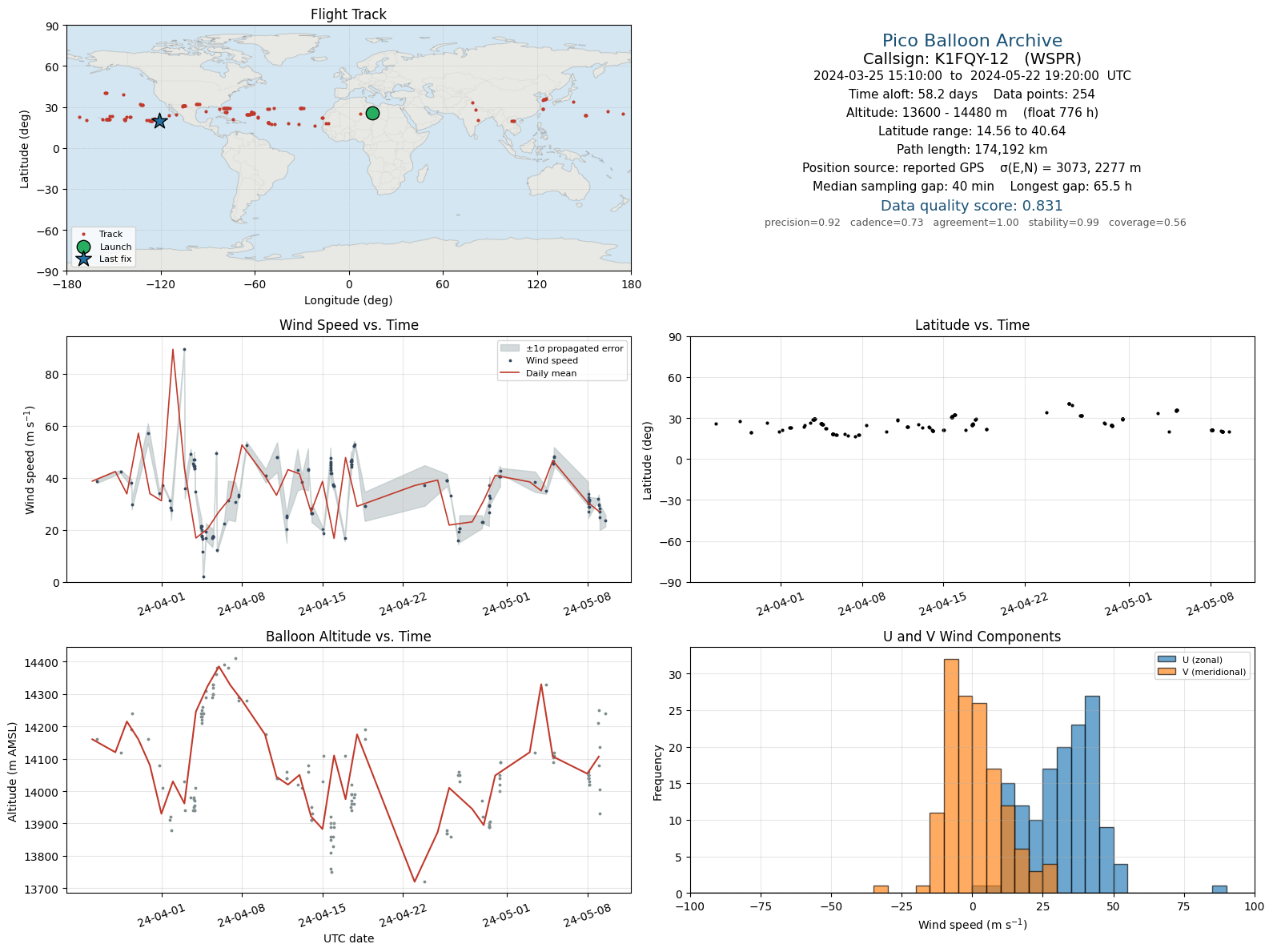
Task: Click the "Time aloft: 58.2 days" line
Action: click(972, 94)
